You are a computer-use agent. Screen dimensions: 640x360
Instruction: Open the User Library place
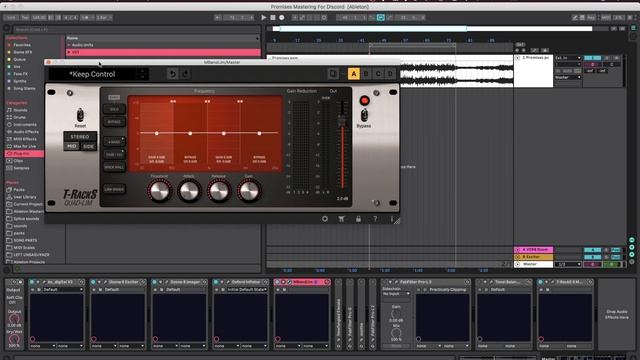coord(24,197)
